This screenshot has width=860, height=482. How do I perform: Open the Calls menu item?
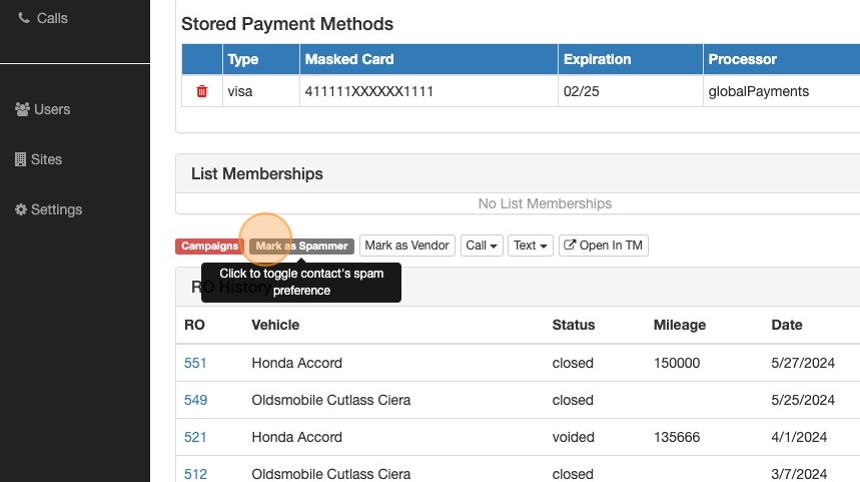[x=52, y=18]
